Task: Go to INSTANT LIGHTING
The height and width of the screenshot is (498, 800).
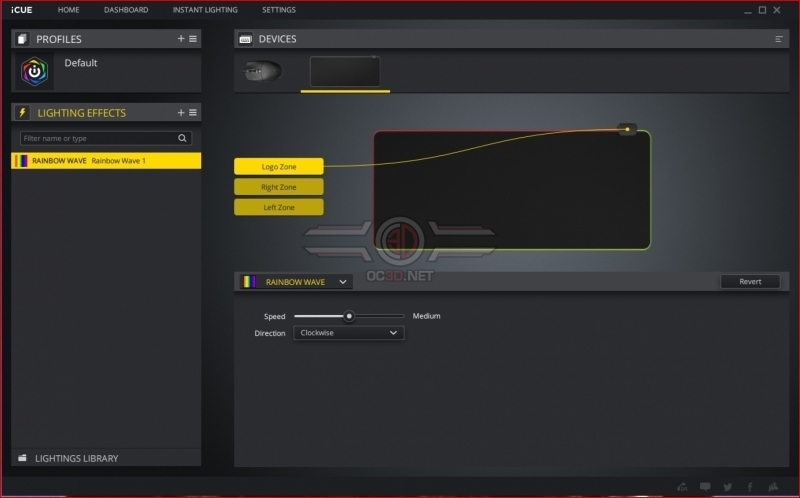Action: 205,10
